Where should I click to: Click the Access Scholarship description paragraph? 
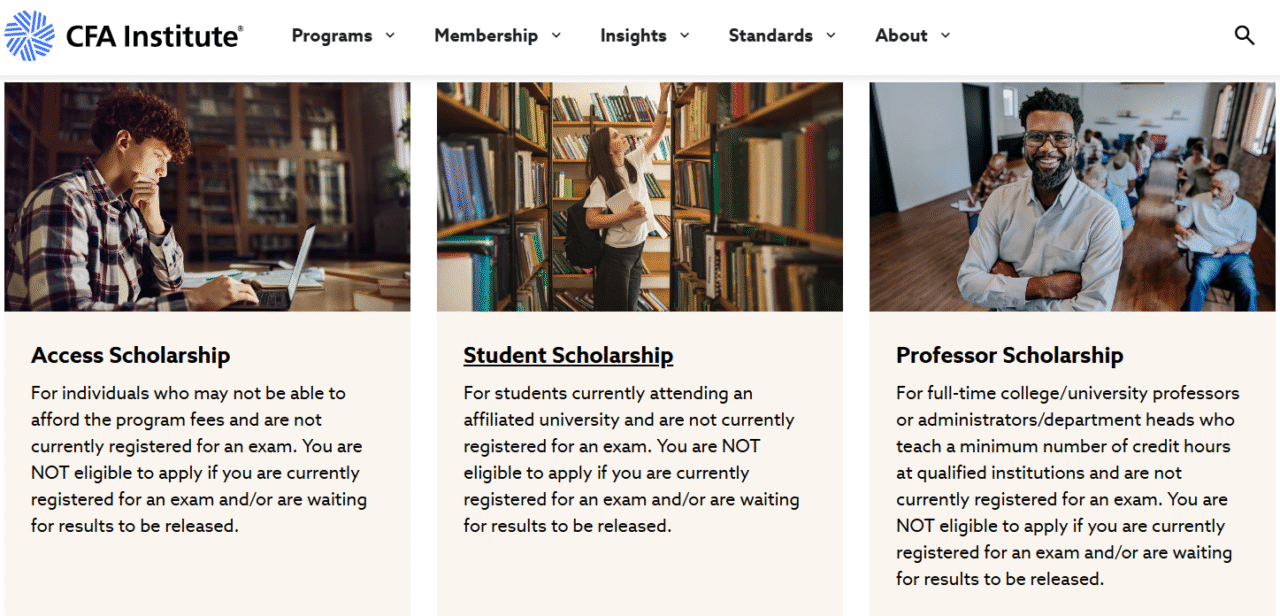pyautogui.click(x=198, y=459)
